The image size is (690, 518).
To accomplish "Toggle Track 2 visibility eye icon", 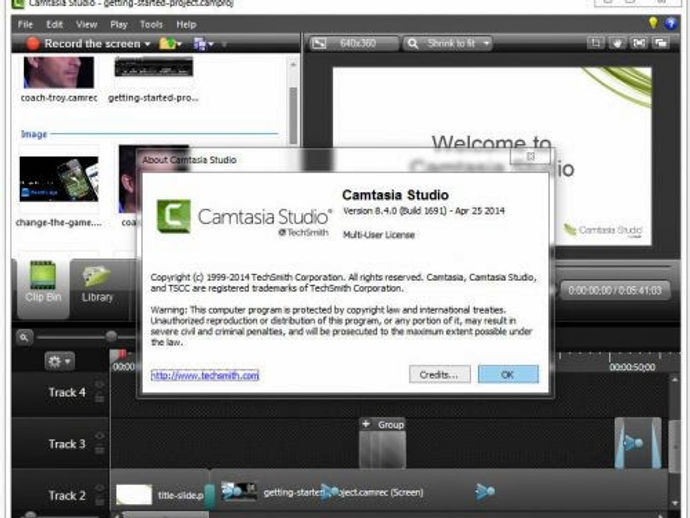I will coord(99,488).
